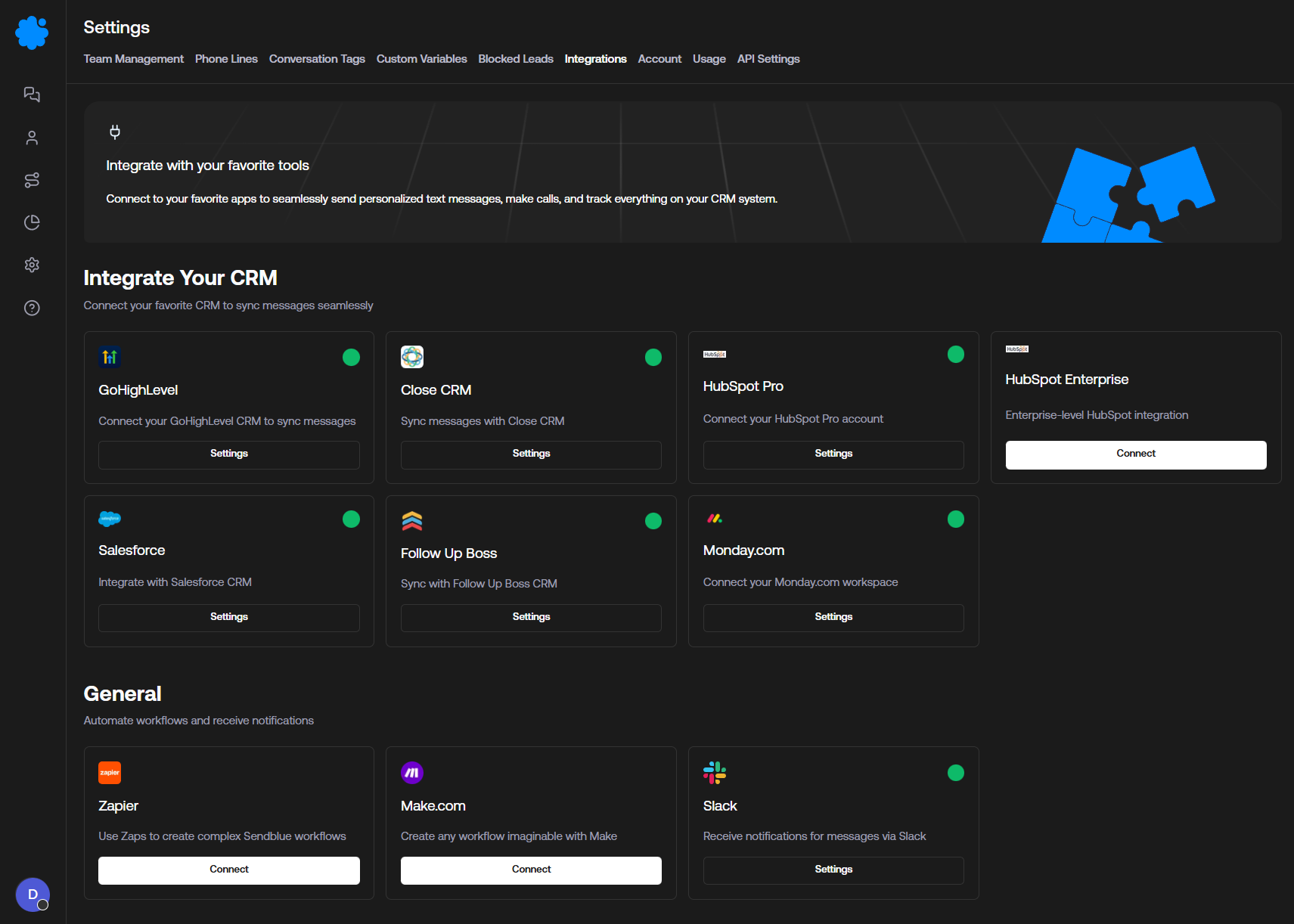
Task: Click the Salesforce cloud logo icon
Action: tap(110, 519)
